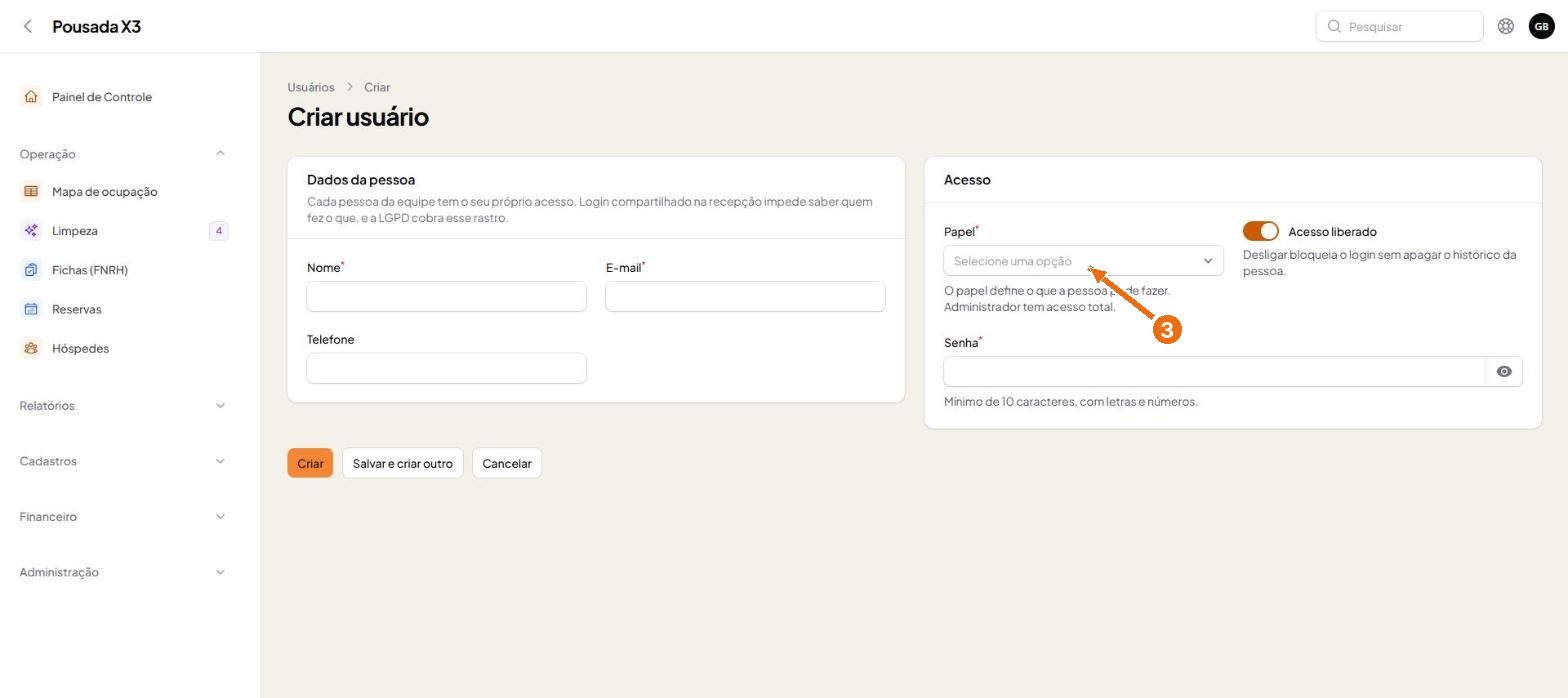The height and width of the screenshot is (698, 1568).
Task: Click the breadcrumb chevron separator
Action: (350, 87)
